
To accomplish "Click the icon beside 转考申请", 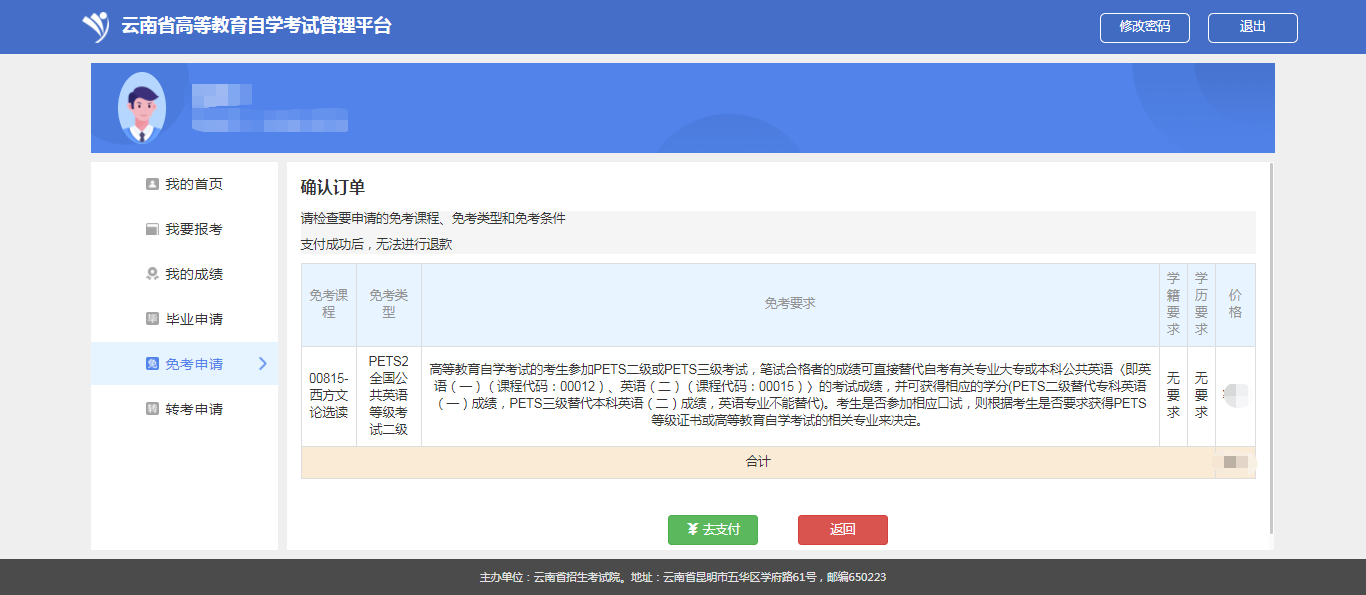I will [152, 409].
